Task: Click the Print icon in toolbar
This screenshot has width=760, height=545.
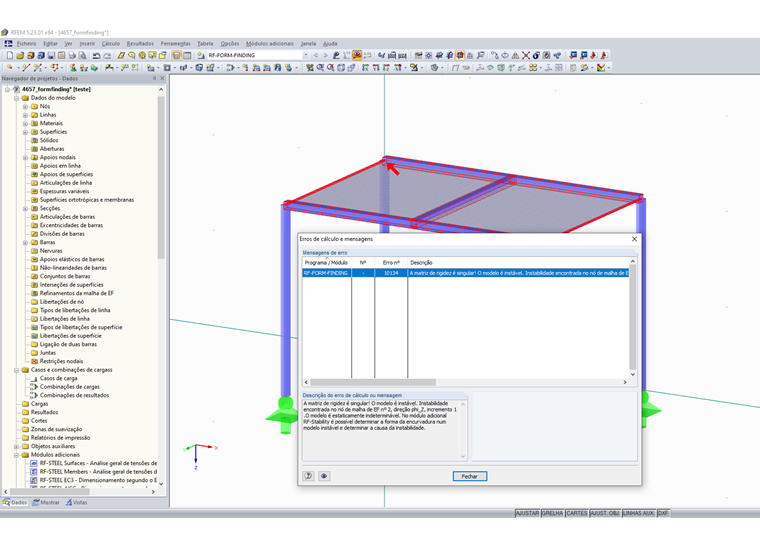Action: [x=72, y=55]
